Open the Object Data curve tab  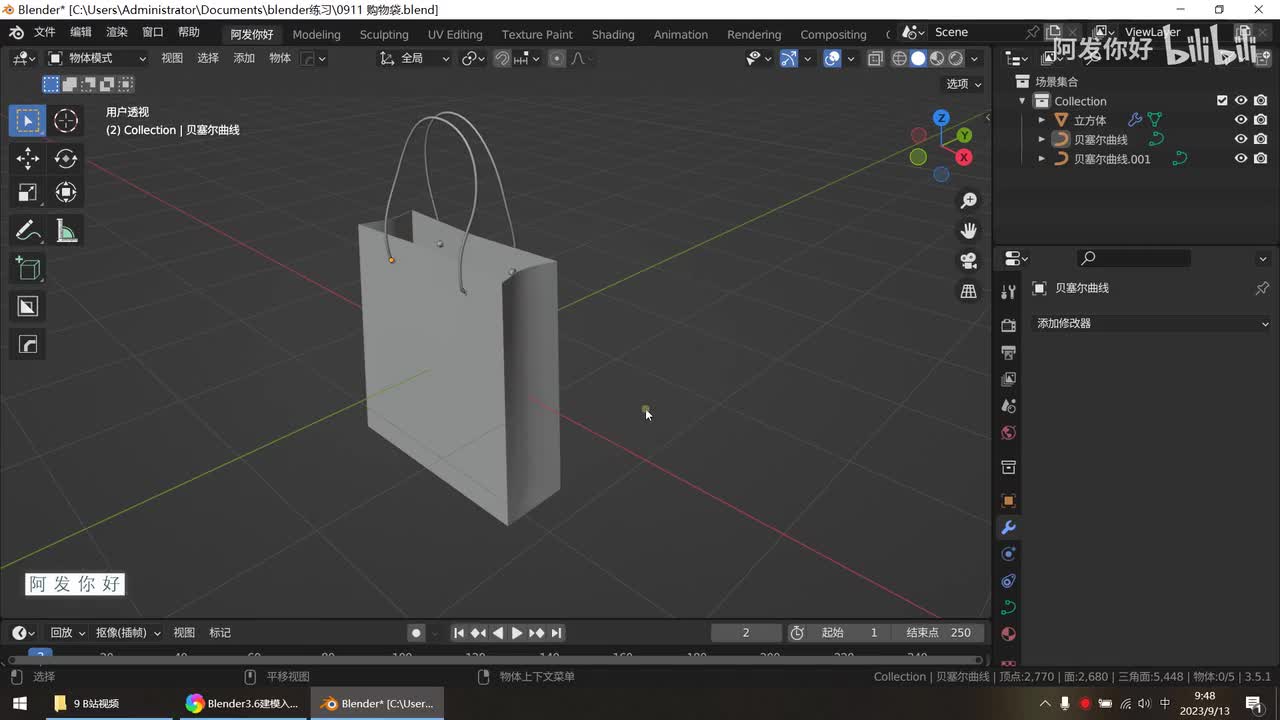pyautogui.click(x=1008, y=607)
